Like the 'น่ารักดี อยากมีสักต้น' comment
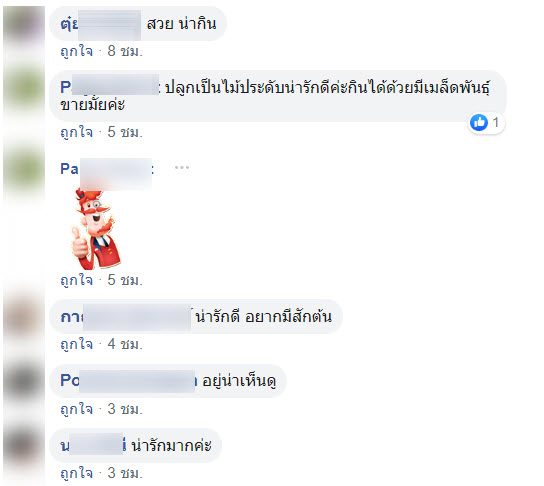Image resolution: width=544 pixels, height=486 pixels. click(76, 344)
